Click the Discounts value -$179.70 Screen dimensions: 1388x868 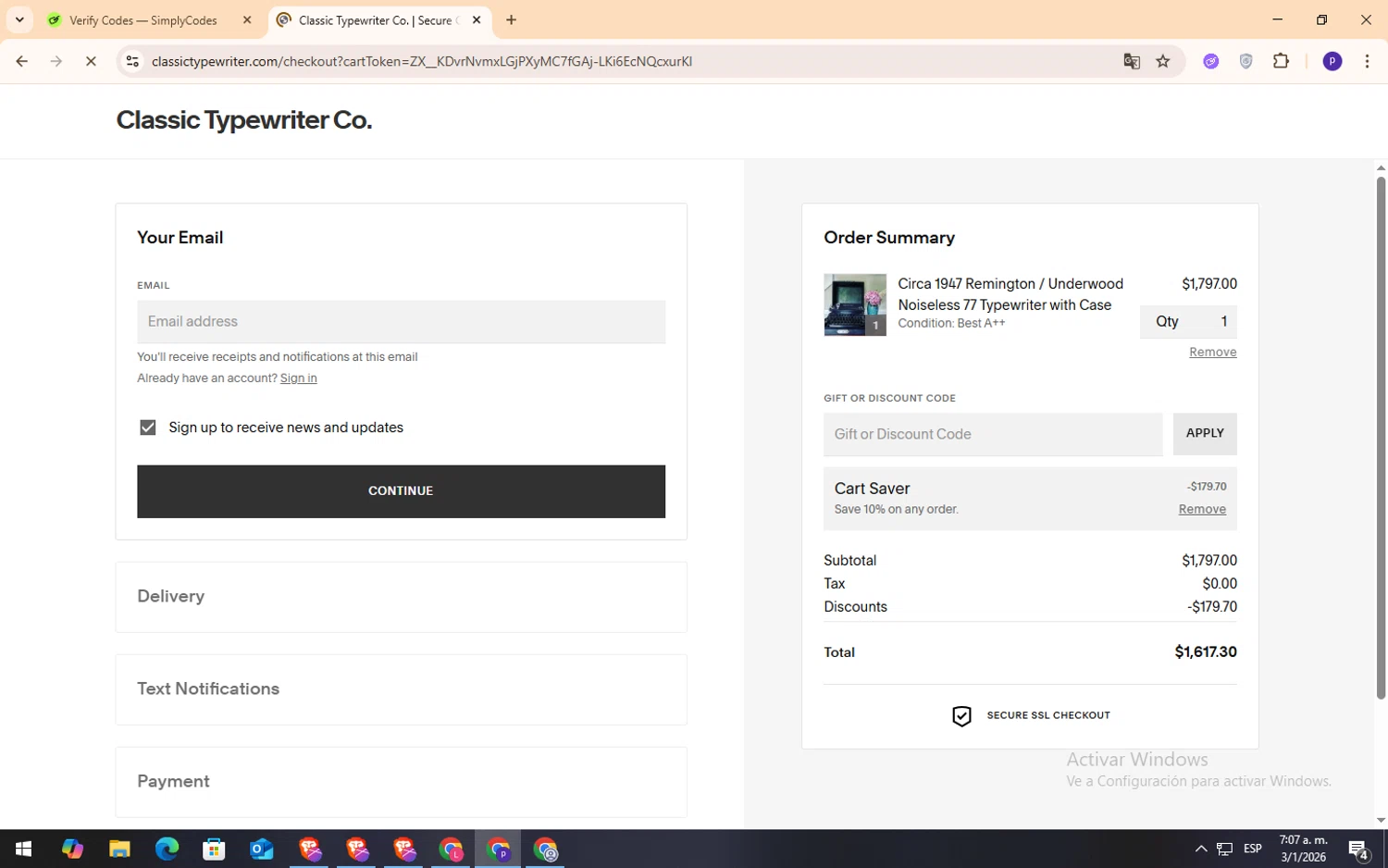[1212, 607]
